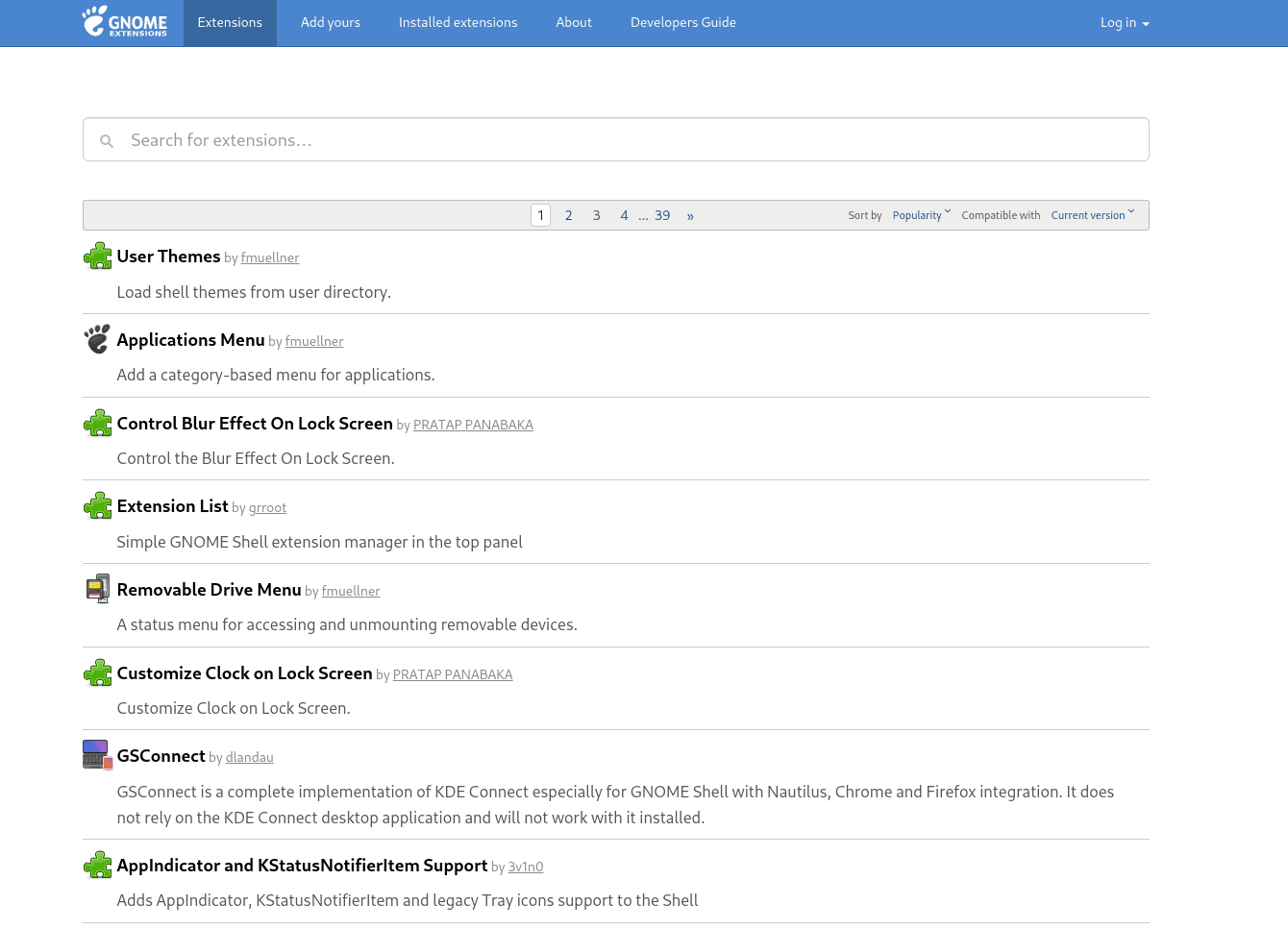Open AppIndicator and KStatusNotifierItem Support
The width and height of the screenshot is (1288, 929).
click(302, 866)
